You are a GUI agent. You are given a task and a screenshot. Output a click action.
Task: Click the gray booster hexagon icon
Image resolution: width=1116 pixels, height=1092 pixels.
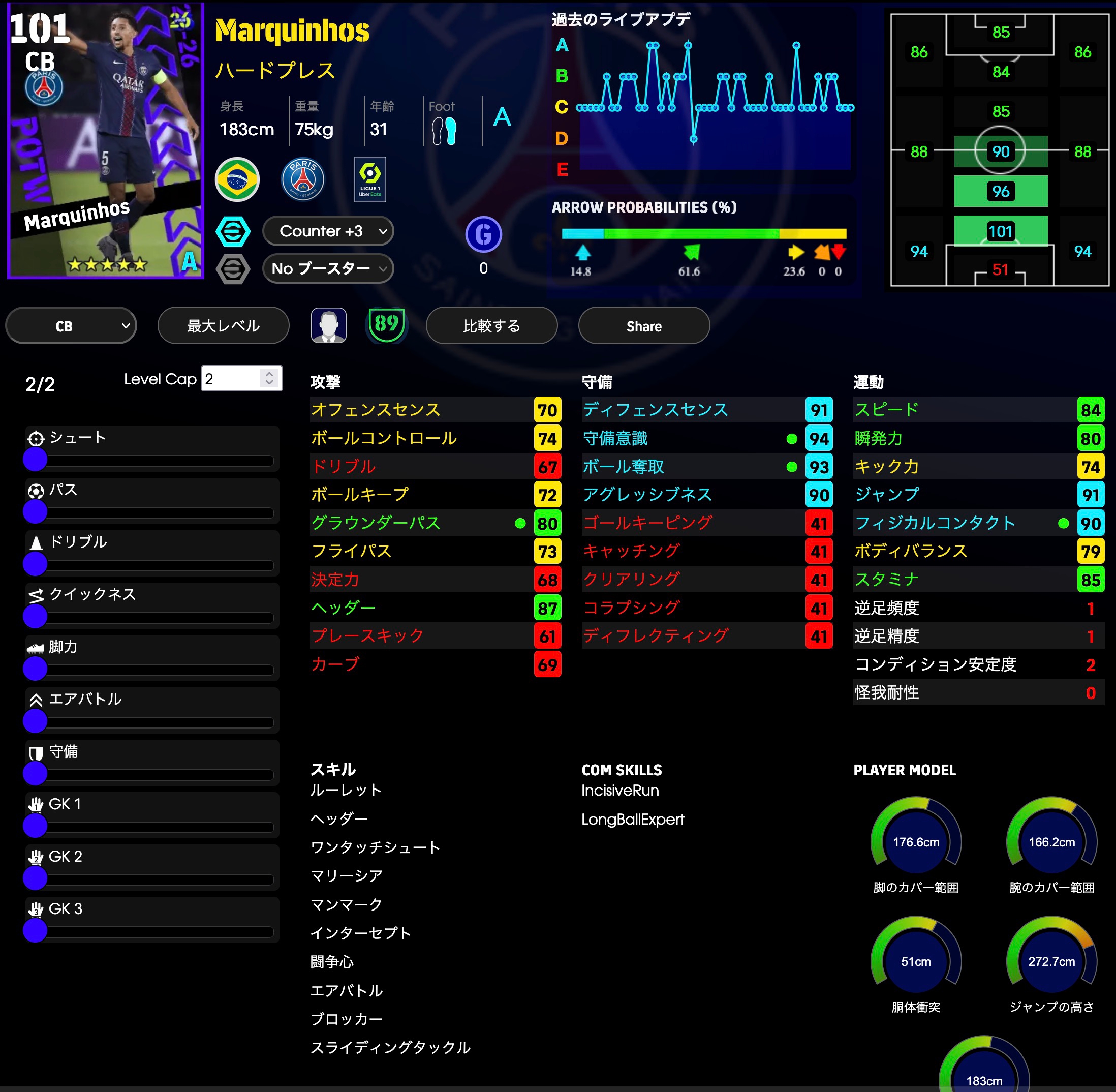coord(233,268)
